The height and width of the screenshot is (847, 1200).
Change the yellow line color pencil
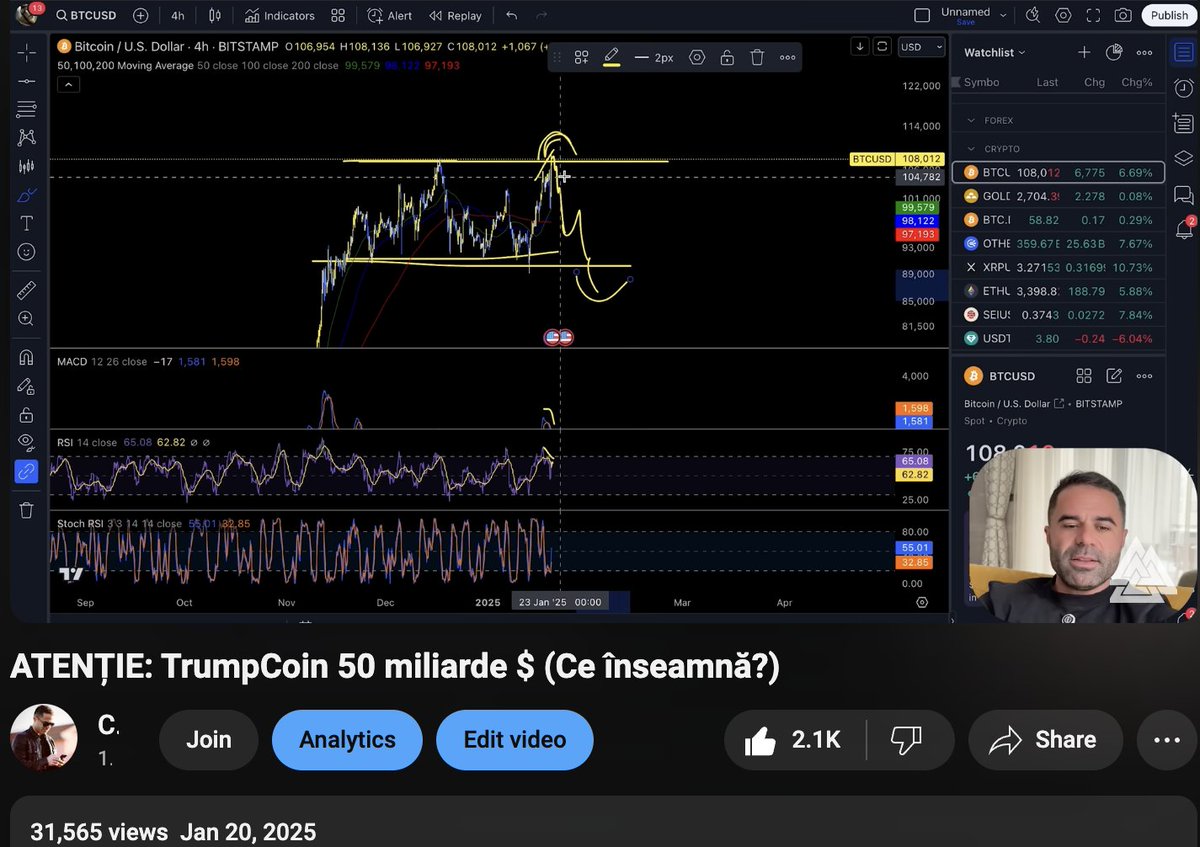pos(611,57)
